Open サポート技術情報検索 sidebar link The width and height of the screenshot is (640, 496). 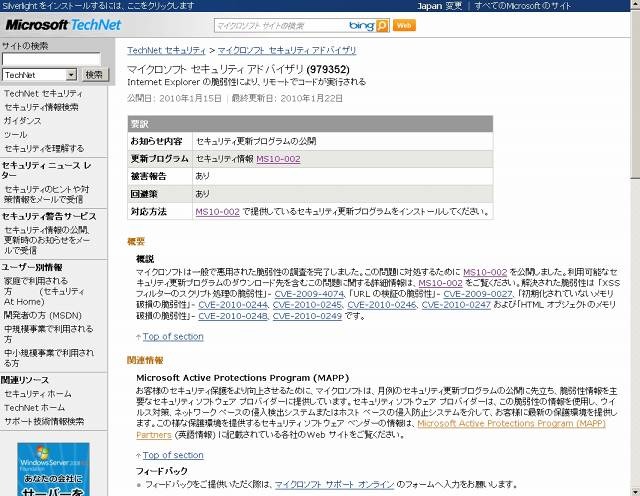44,421
